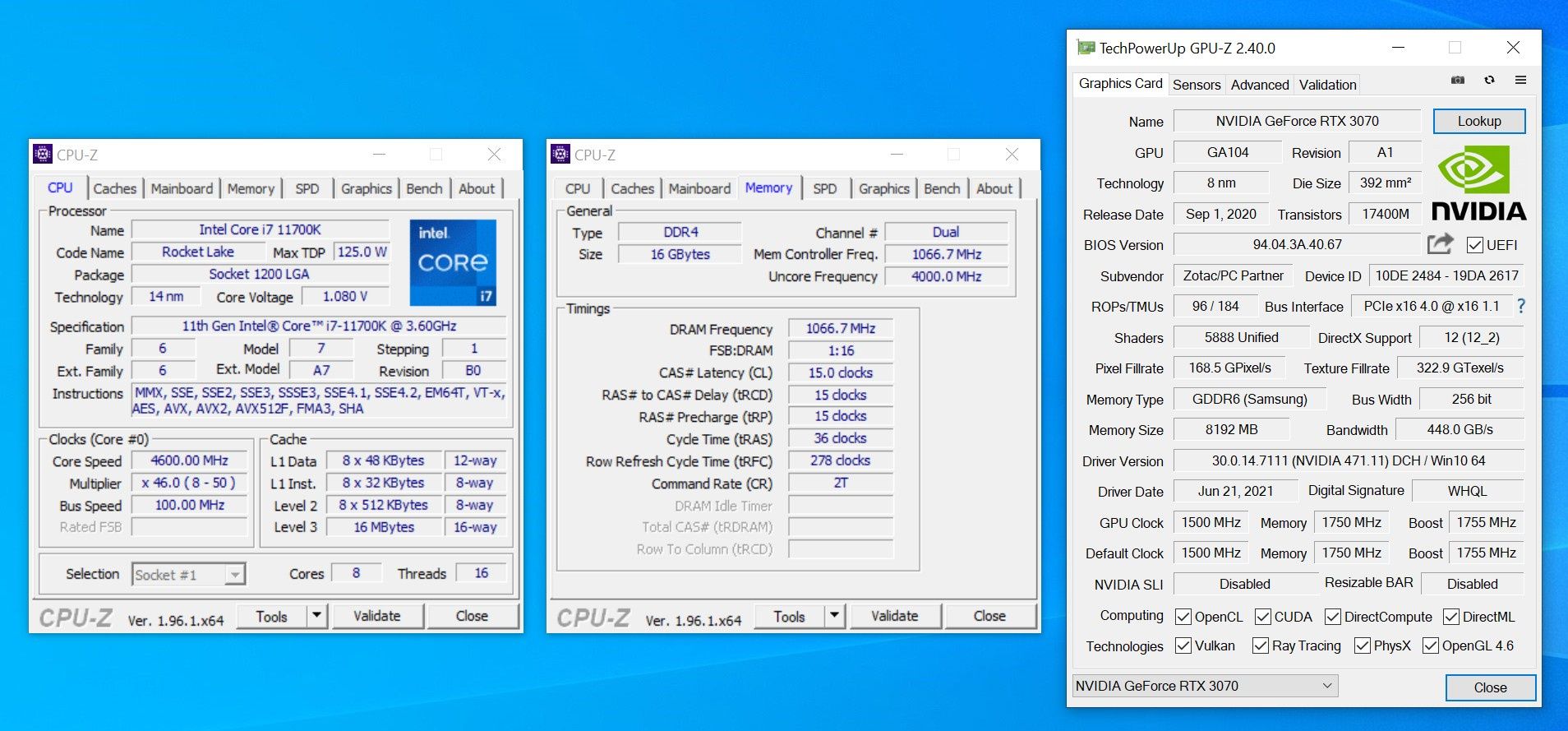Image resolution: width=1568 pixels, height=731 pixels.
Task: Click the bus interface question mark icon
Action: coord(1521,306)
